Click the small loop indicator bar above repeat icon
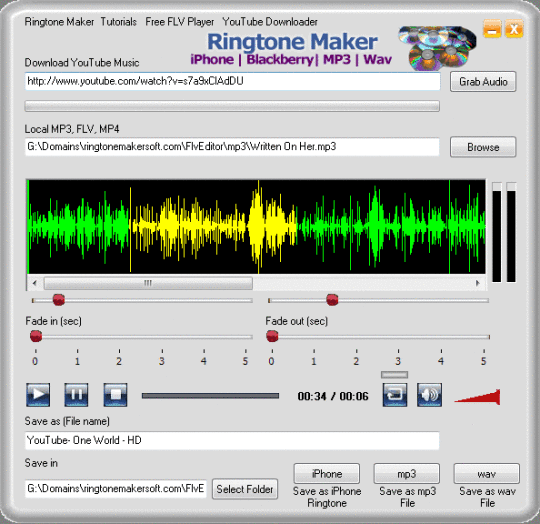This screenshot has height=524, width=540. point(395,375)
